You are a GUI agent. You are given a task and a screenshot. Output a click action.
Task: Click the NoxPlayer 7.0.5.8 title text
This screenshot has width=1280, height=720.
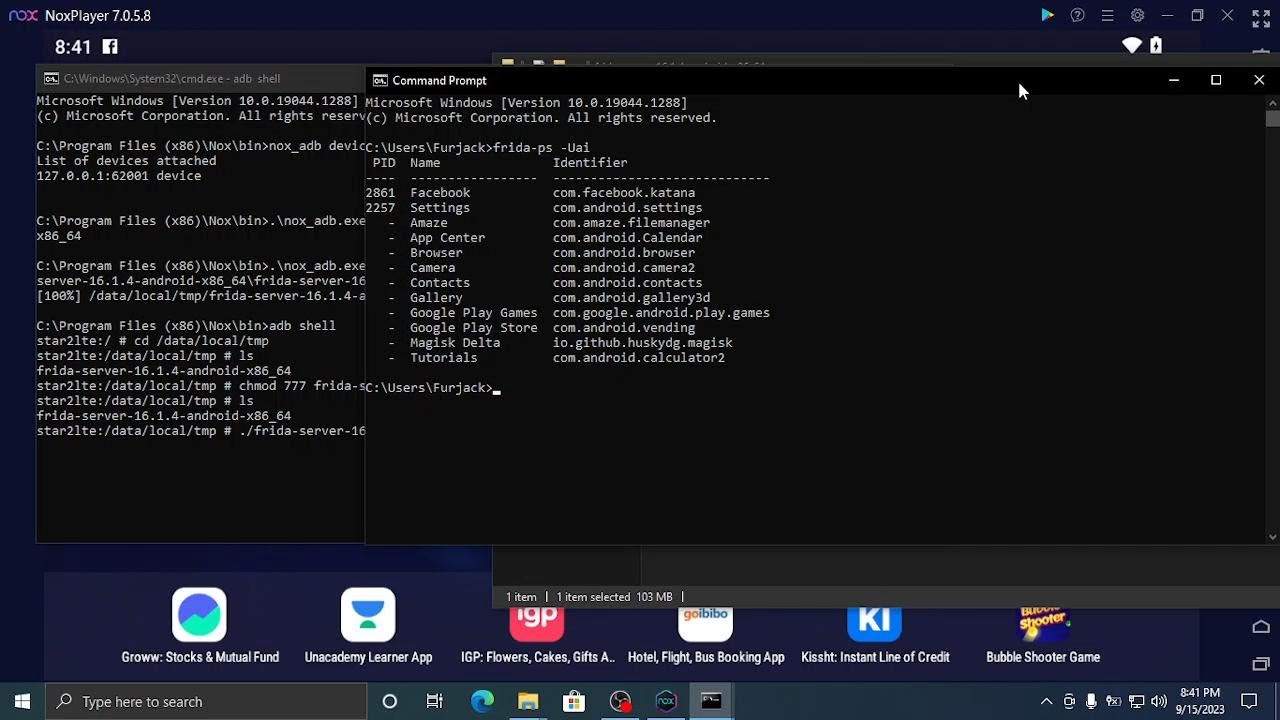[x=98, y=16]
